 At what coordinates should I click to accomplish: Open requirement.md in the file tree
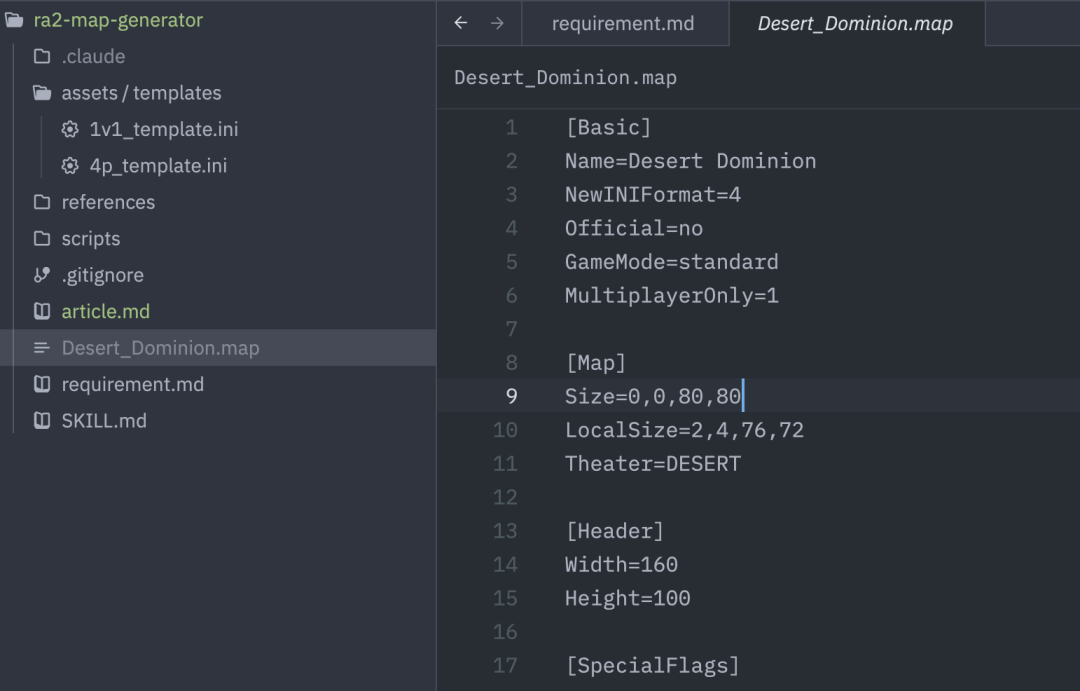(x=132, y=384)
